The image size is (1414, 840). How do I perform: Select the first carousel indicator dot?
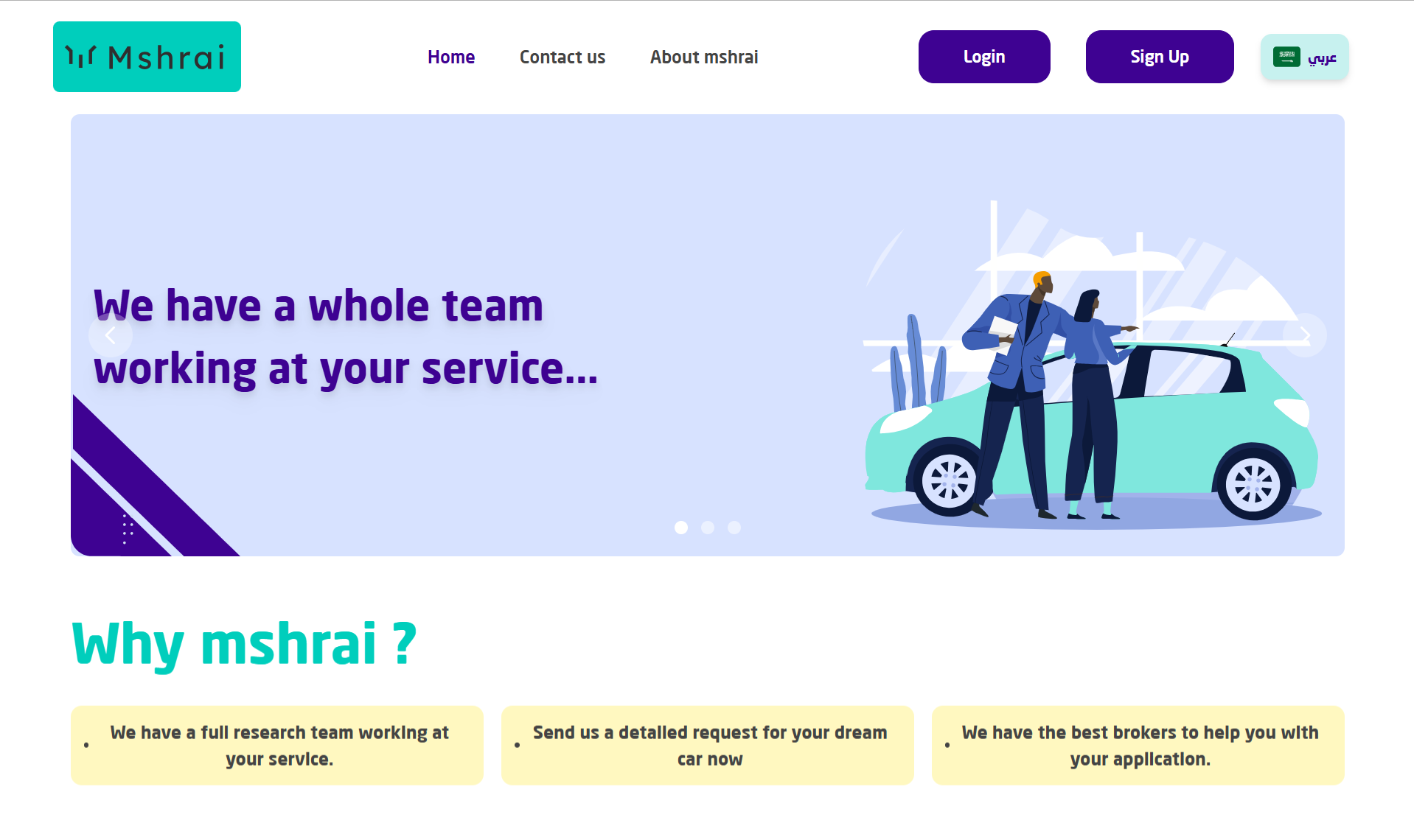coord(681,528)
